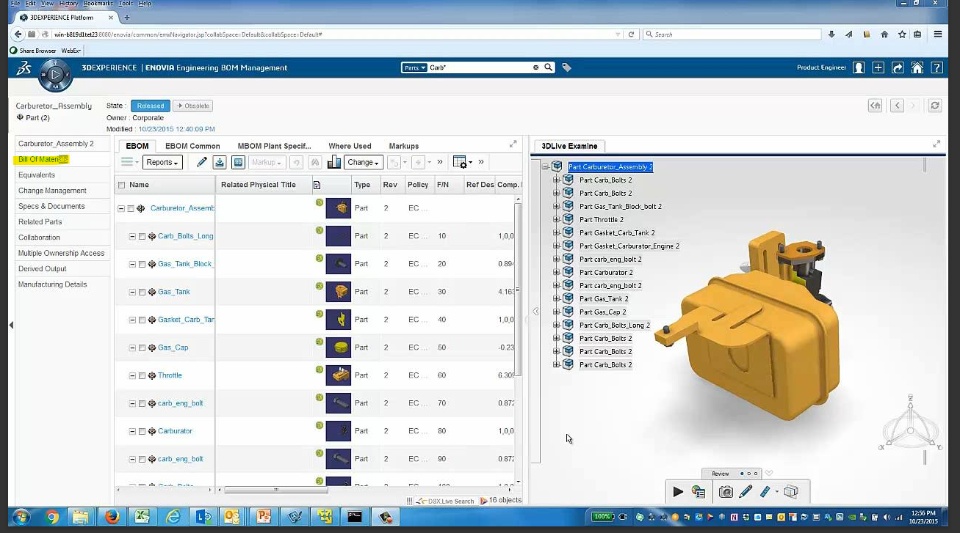Open the 3DEXPERIENCE compass icon
Screen dimensions: 960x533
pyautogui.click(x=55, y=75)
